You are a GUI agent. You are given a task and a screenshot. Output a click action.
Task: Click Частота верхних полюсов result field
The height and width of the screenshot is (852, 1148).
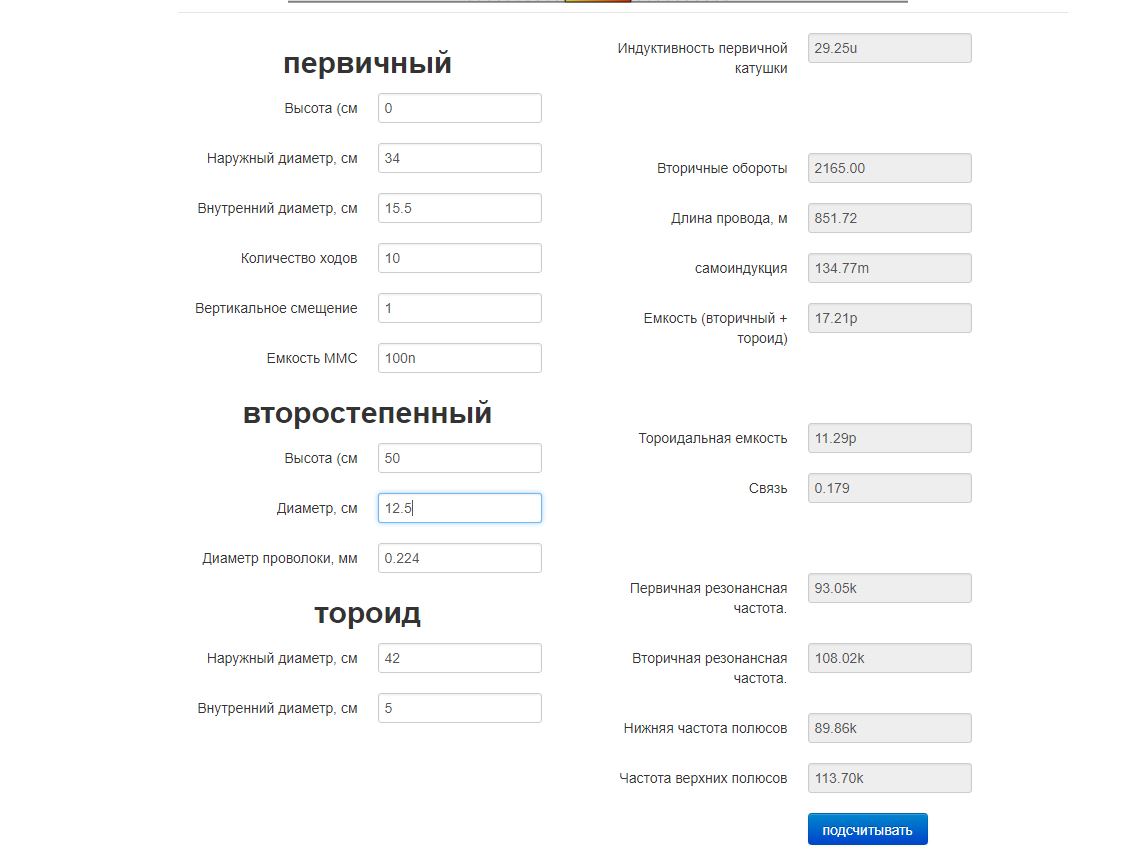click(x=890, y=778)
